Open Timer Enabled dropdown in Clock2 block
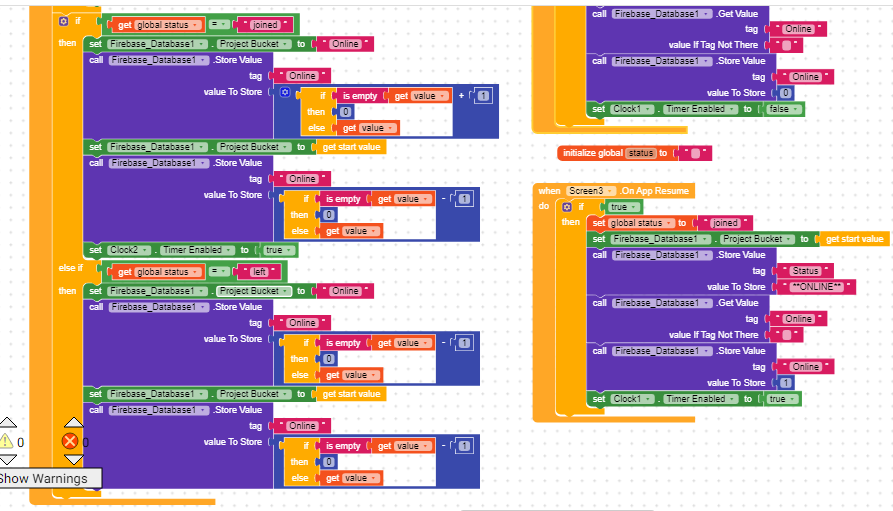Image resolution: width=893 pixels, height=511 pixels. coord(197,250)
